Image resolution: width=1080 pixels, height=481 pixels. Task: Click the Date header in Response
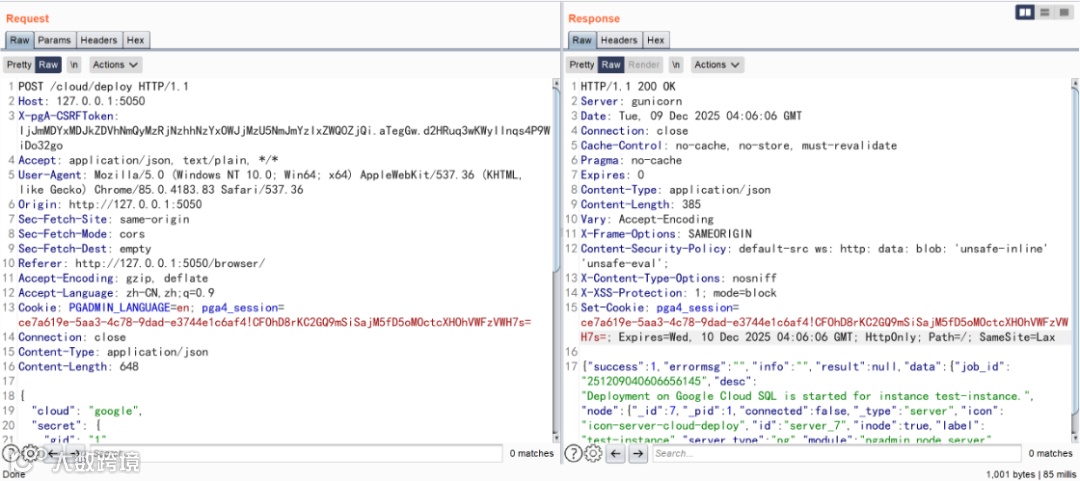pyautogui.click(x=691, y=116)
